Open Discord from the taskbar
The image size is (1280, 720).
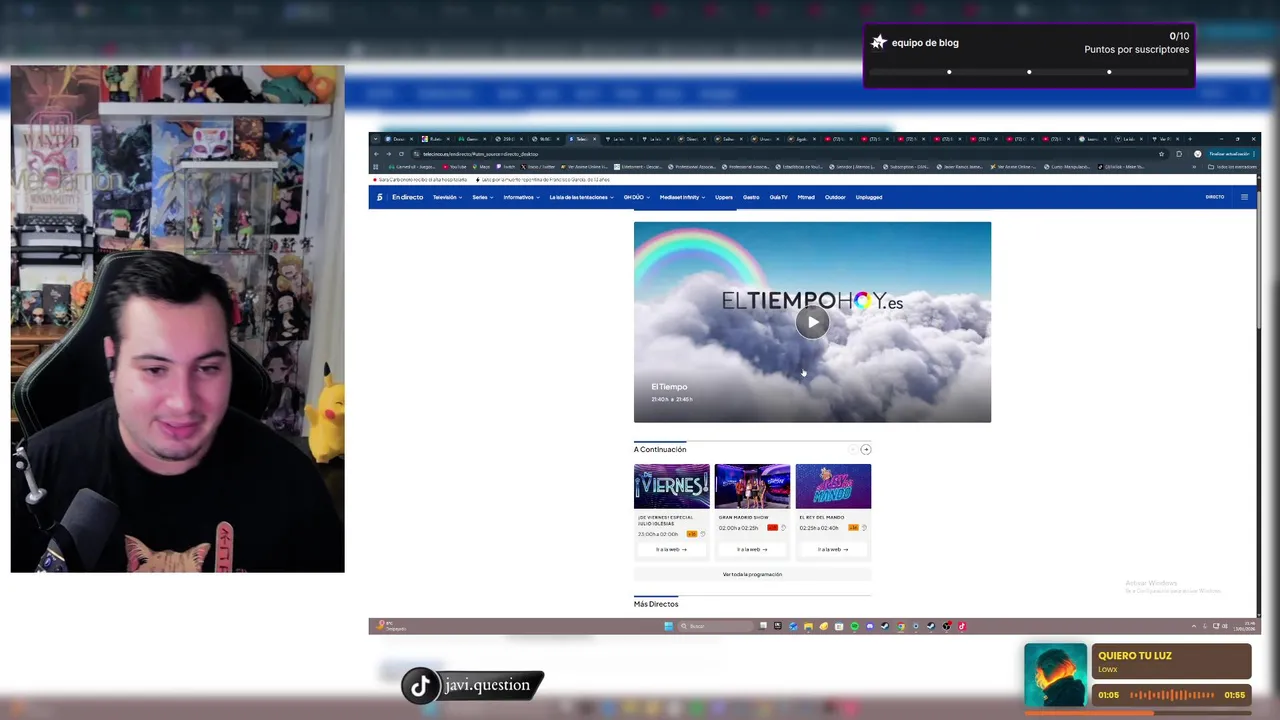[870, 626]
